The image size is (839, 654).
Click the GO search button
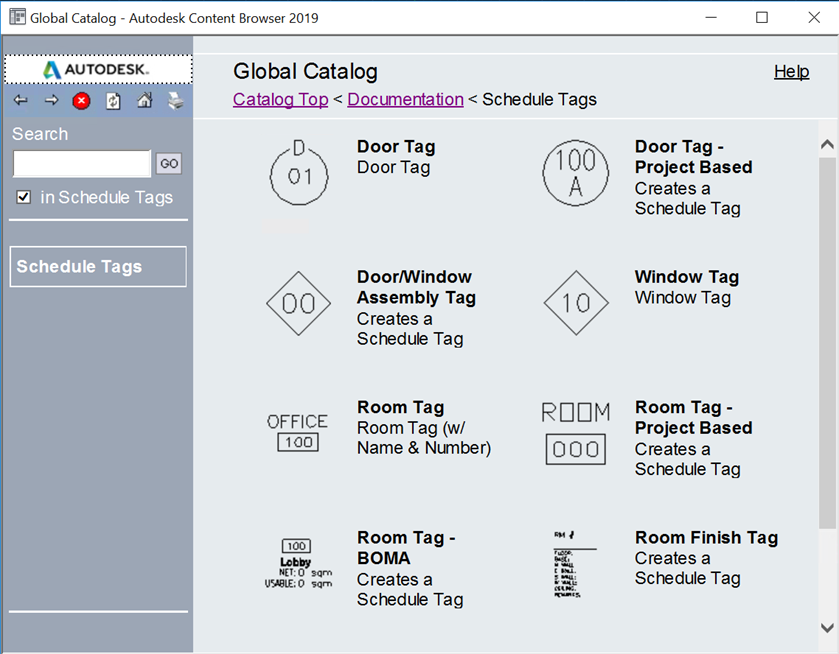(x=169, y=164)
